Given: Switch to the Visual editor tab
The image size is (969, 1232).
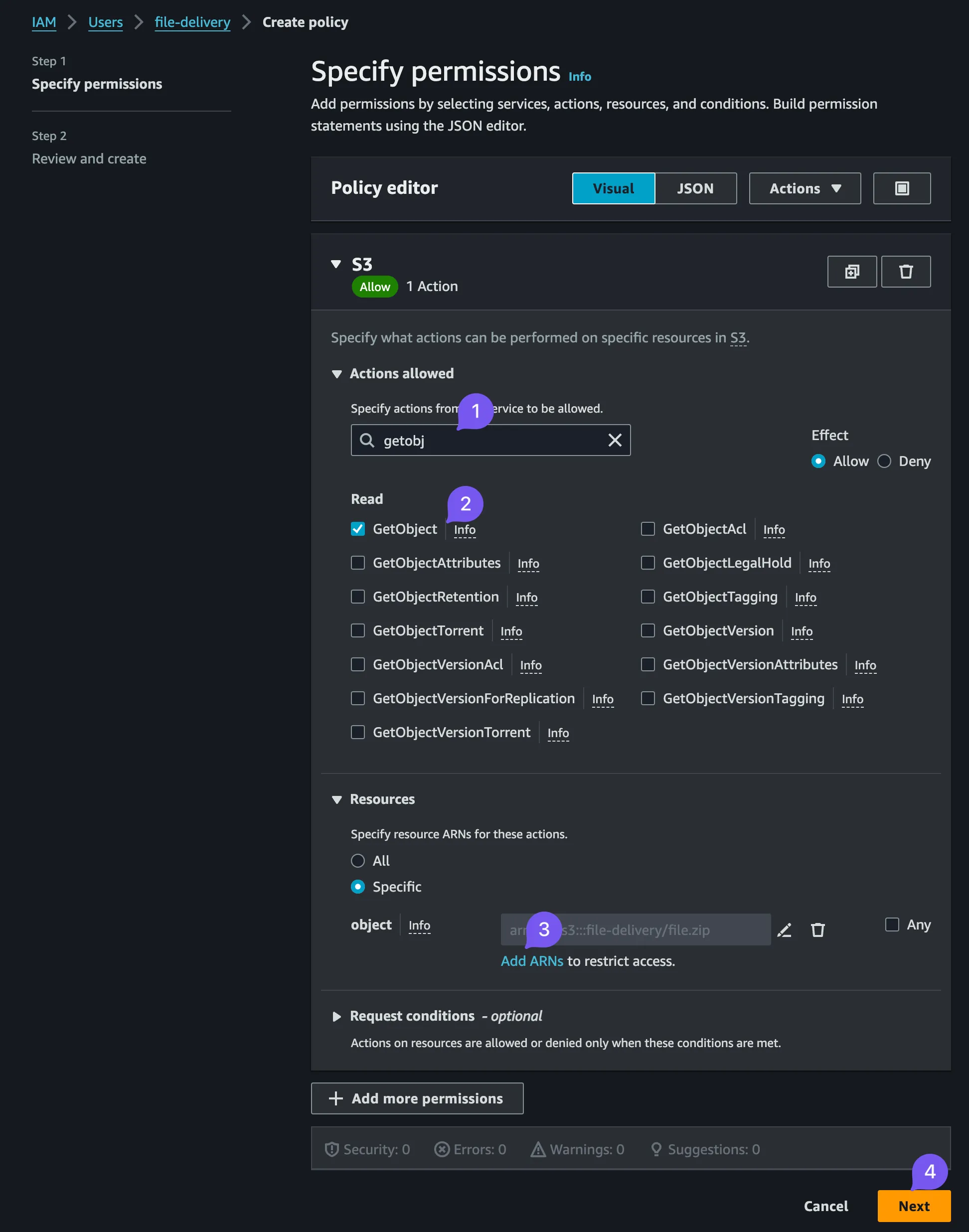Looking at the screenshot, I should 613,188.
